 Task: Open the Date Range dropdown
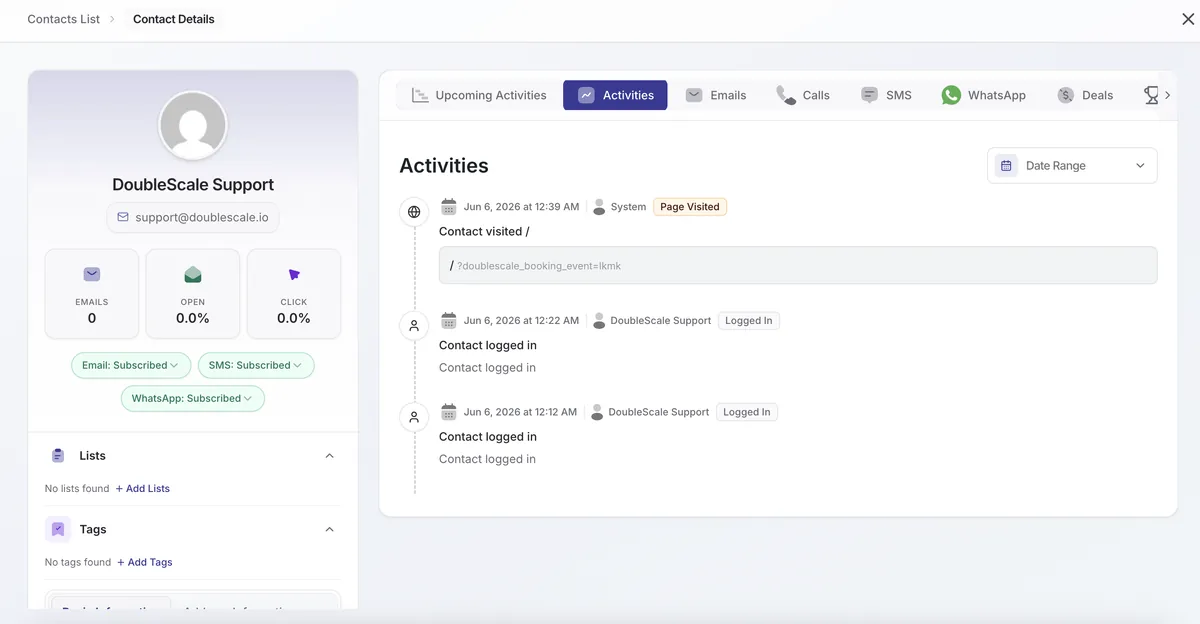click(x=1072, y=166)
